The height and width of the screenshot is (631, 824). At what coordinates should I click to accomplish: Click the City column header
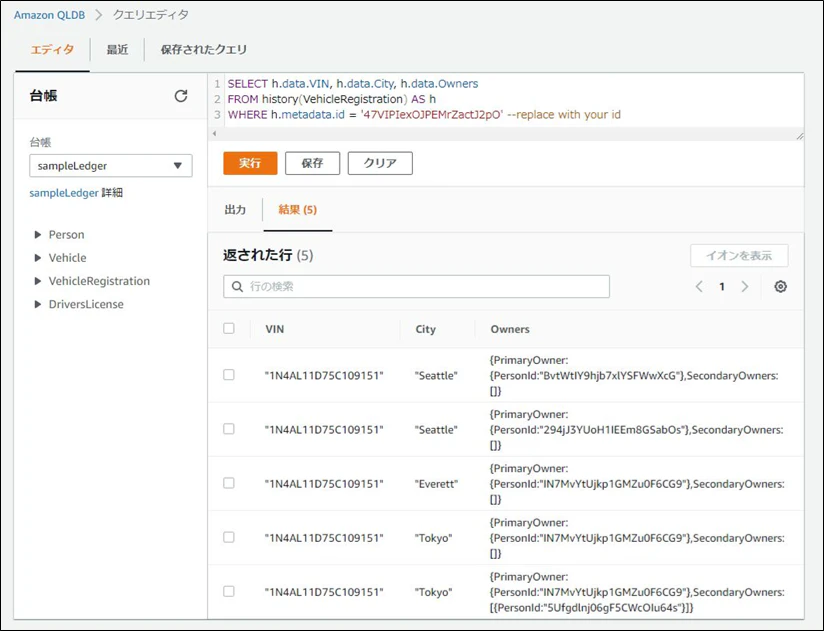click(426, 329)
